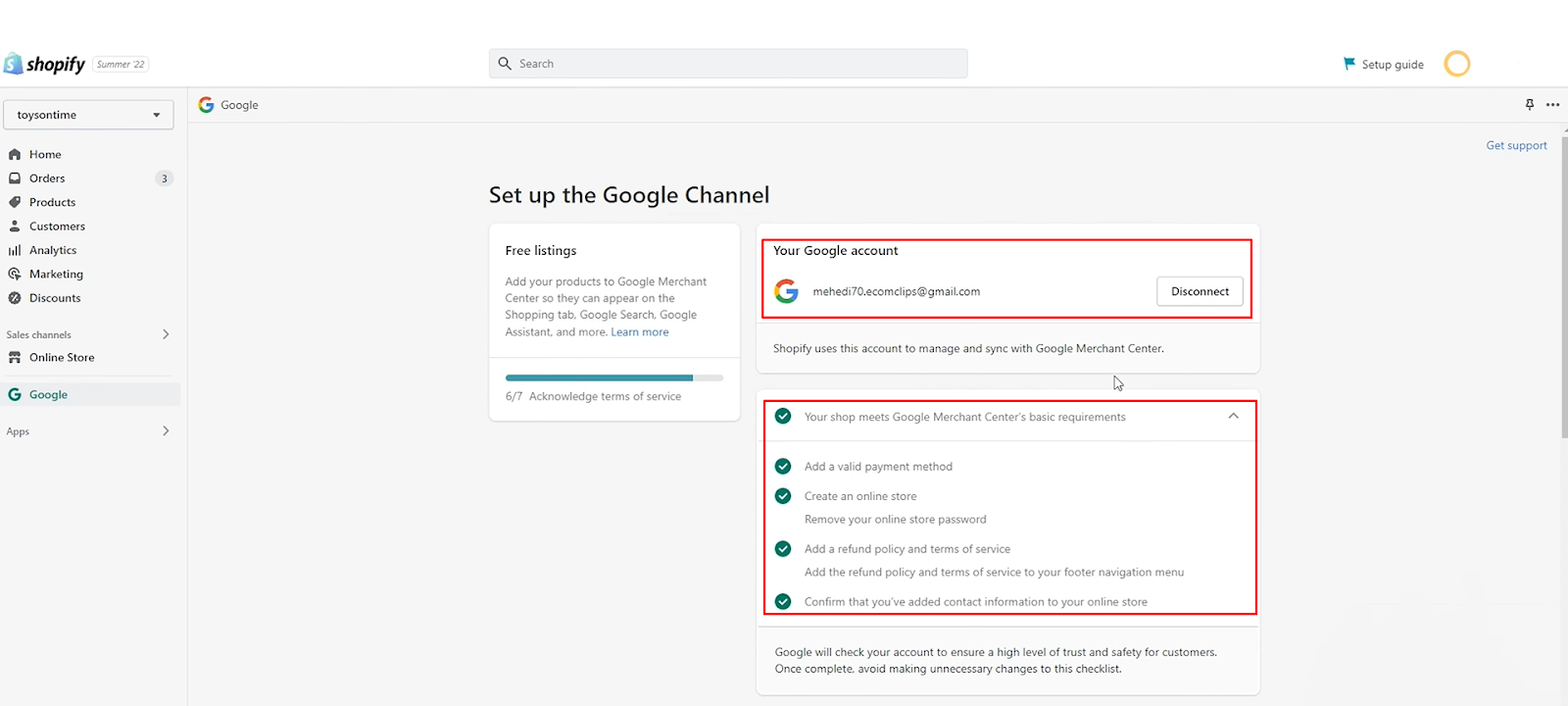This screenshot has height=706, width=1568.
Task: Click the Products tag icon
Action: pyautogui.click(x=15, y=202)
